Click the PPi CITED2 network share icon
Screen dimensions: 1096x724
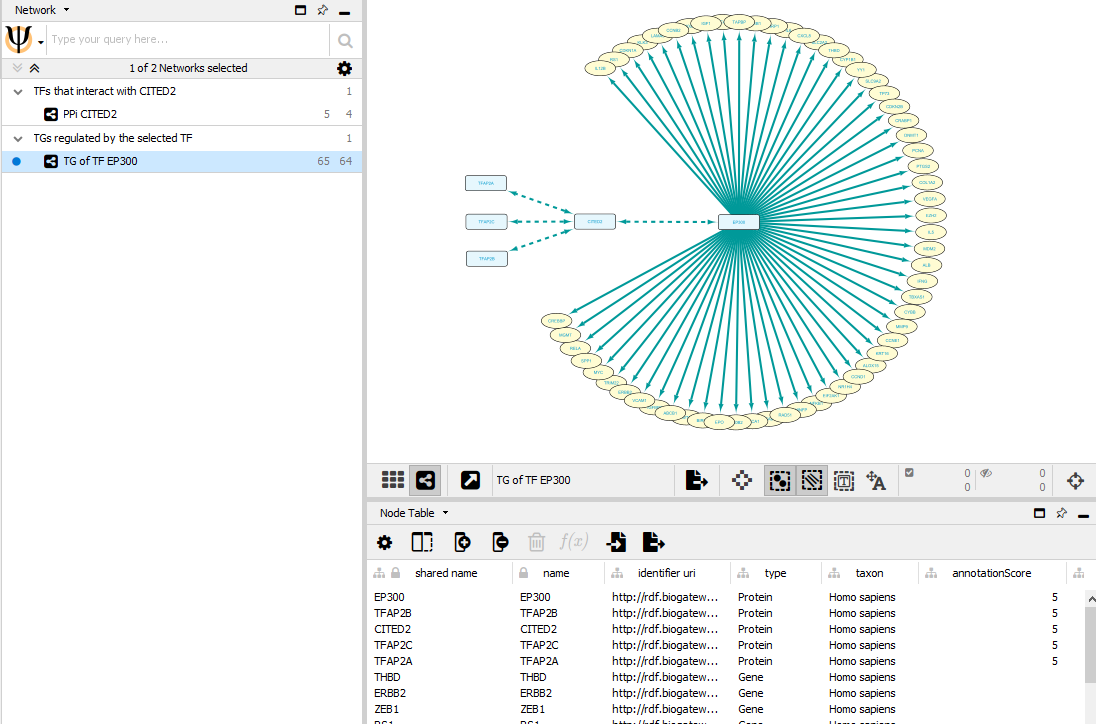coord(50,114)
